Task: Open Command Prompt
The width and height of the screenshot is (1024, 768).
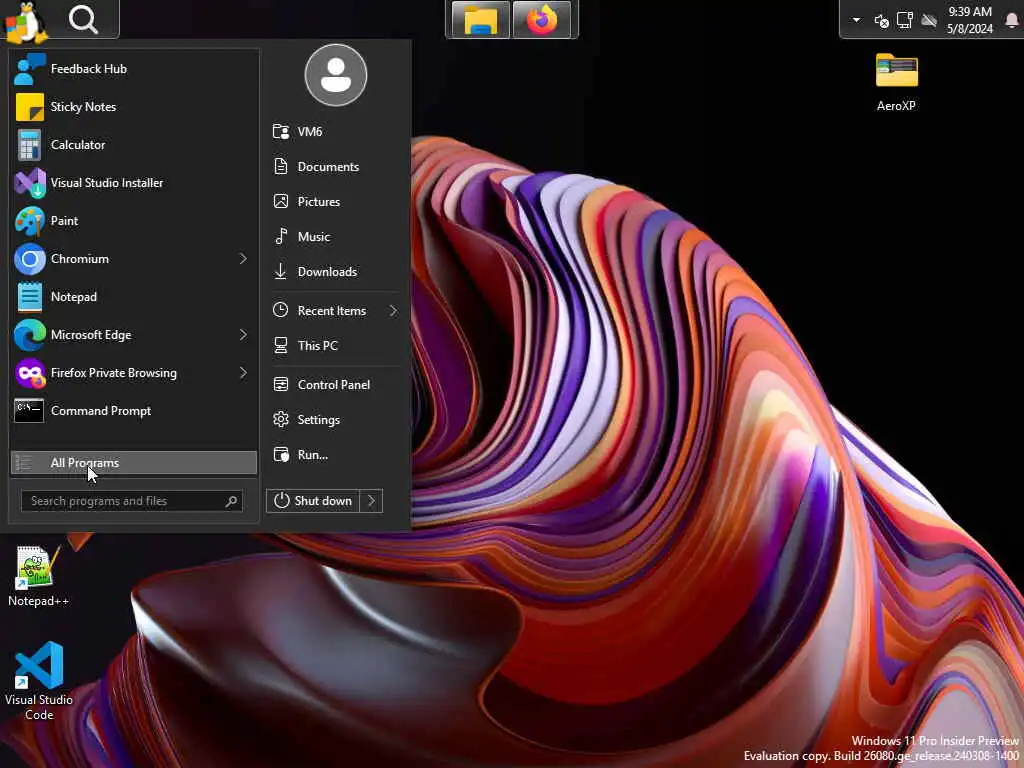Action: click(134, 410)
